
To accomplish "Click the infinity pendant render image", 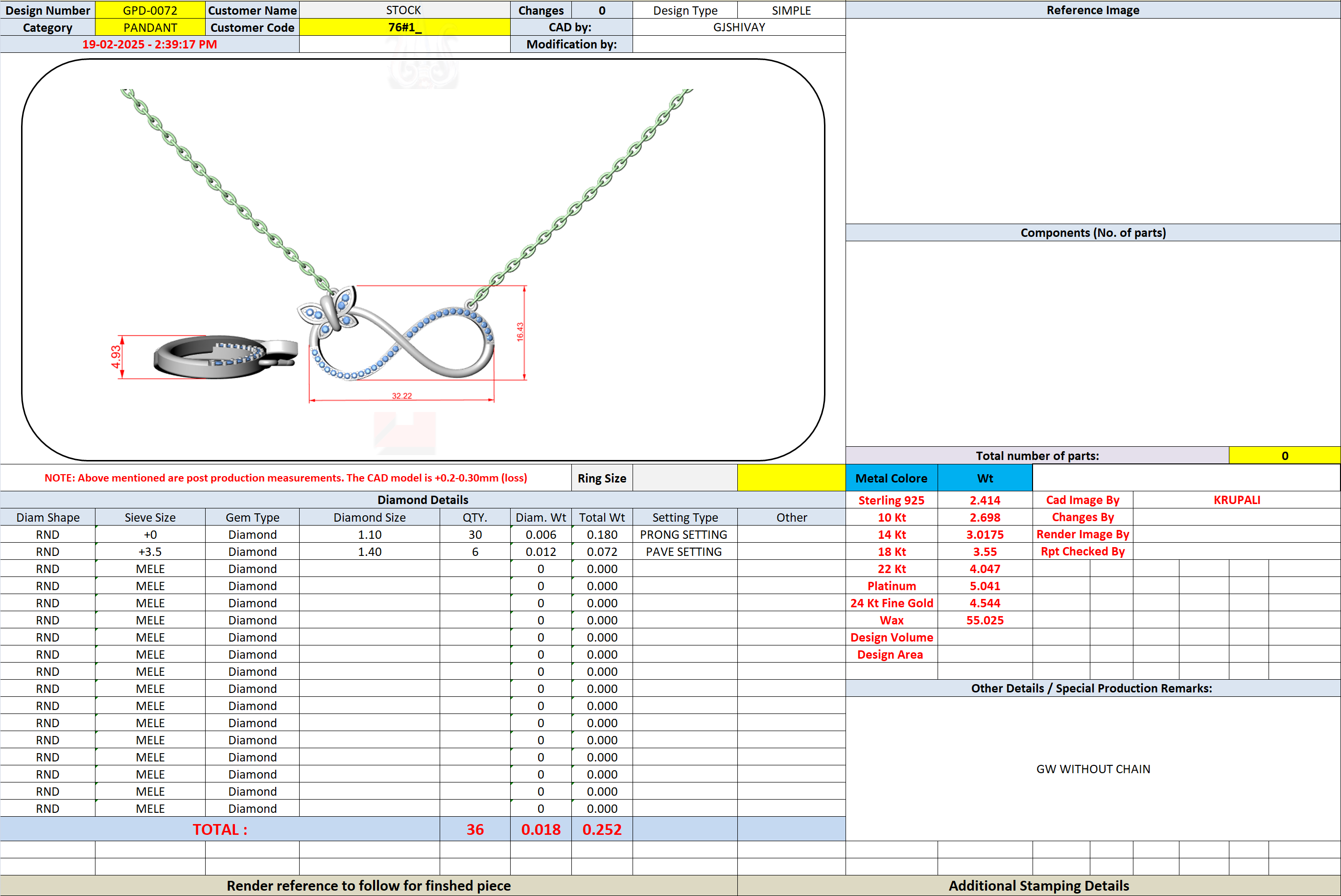I will (397, 334).
